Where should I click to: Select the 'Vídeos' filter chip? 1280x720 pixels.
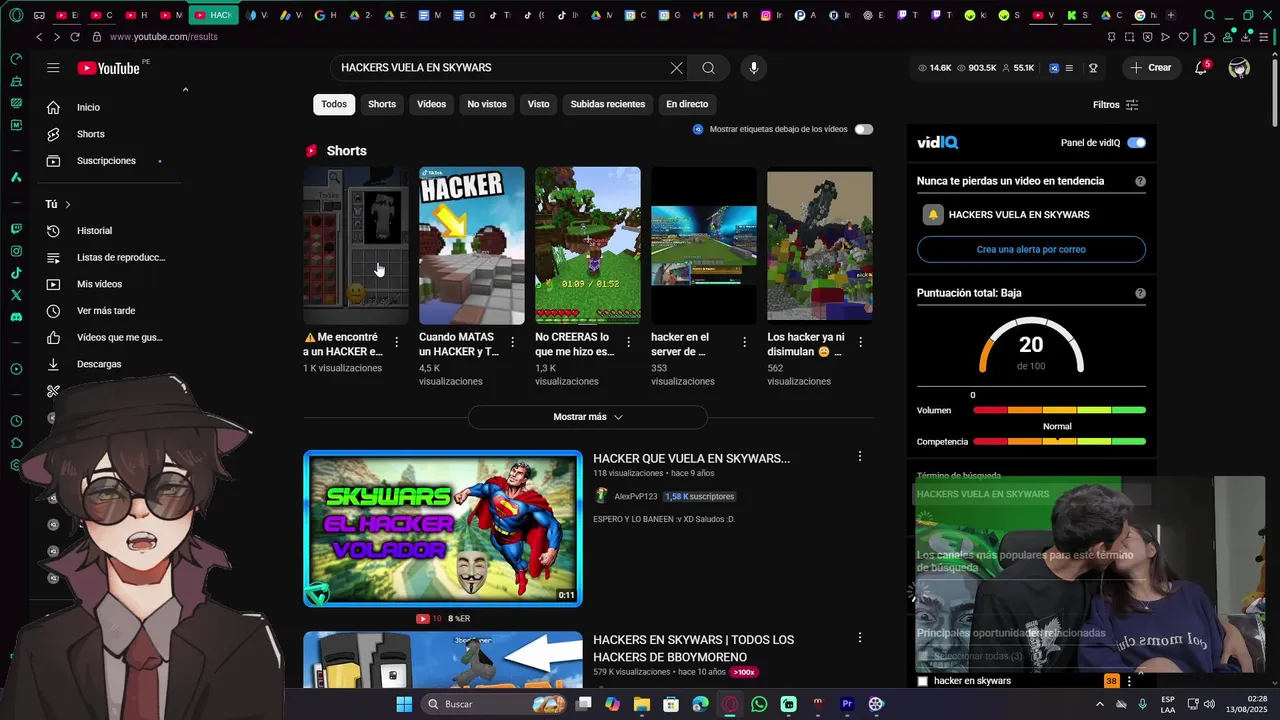click(432, 104)
